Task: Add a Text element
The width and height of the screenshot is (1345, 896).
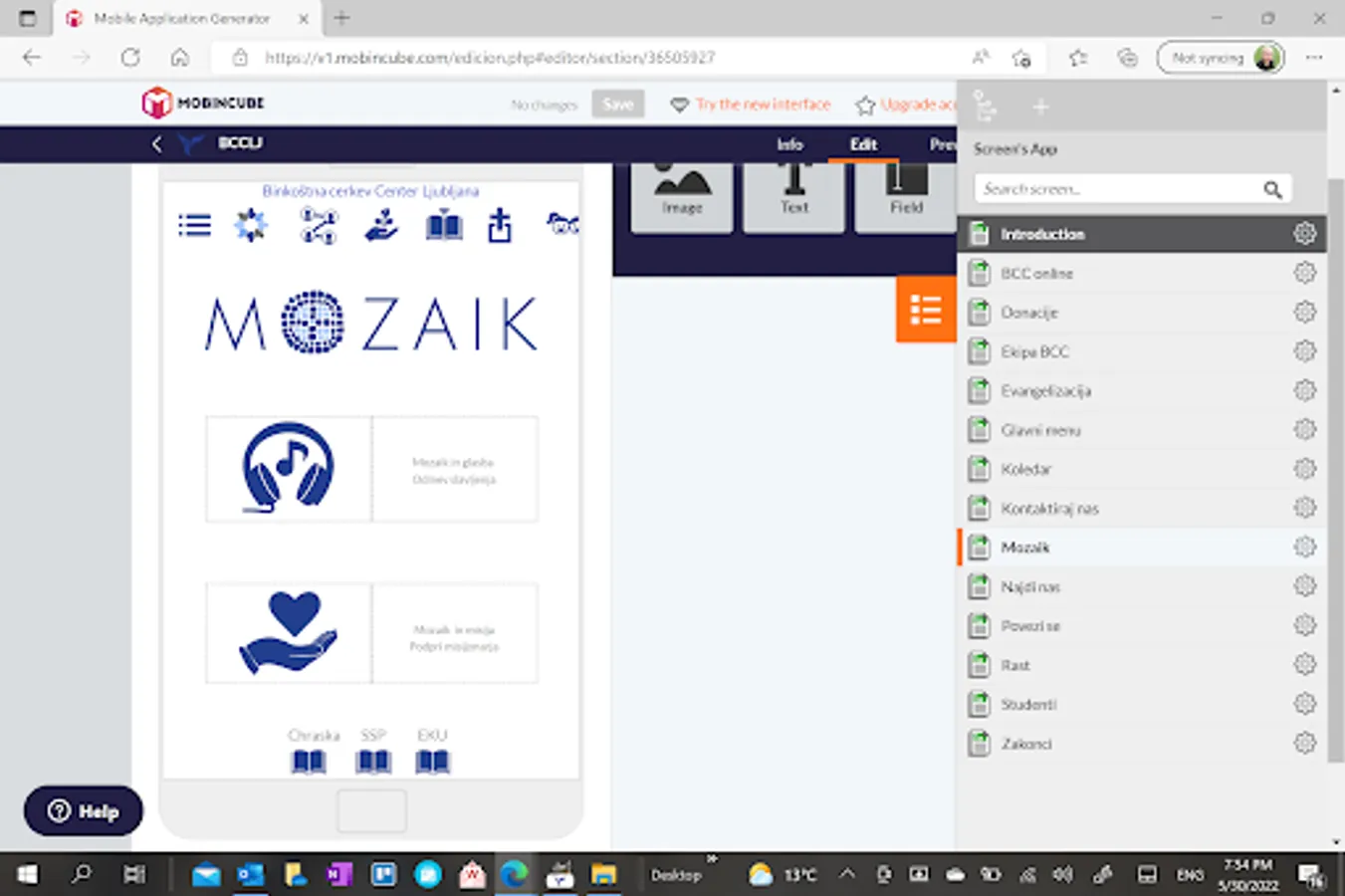Action: click(x=794, y=196)
